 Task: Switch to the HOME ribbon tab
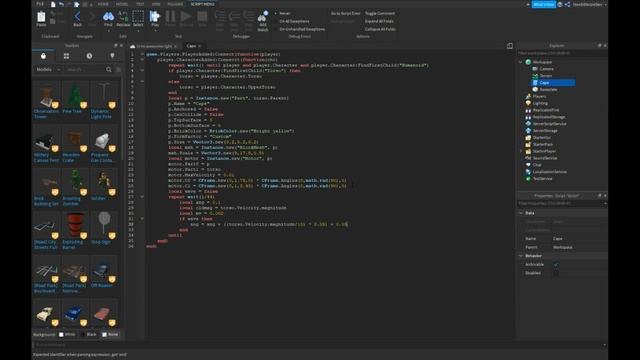tap(103, 4)
